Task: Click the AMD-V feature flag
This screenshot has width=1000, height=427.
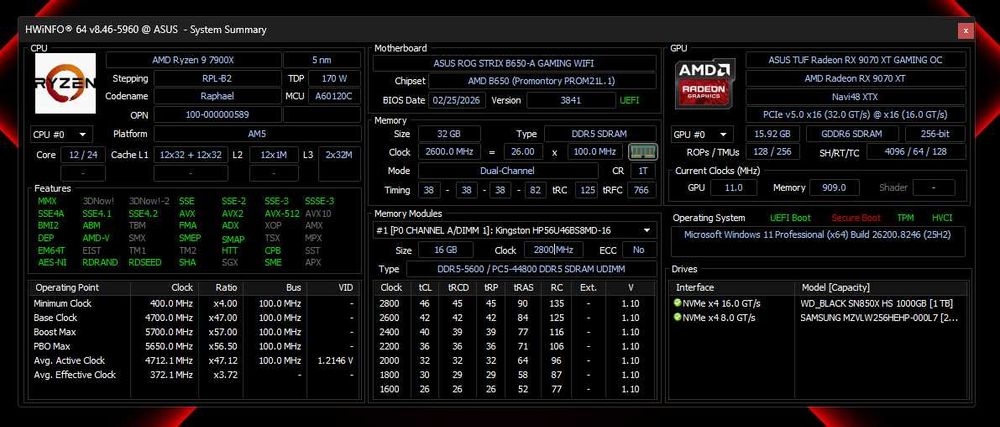Action: pyautogui.click(x=96, y=238)
